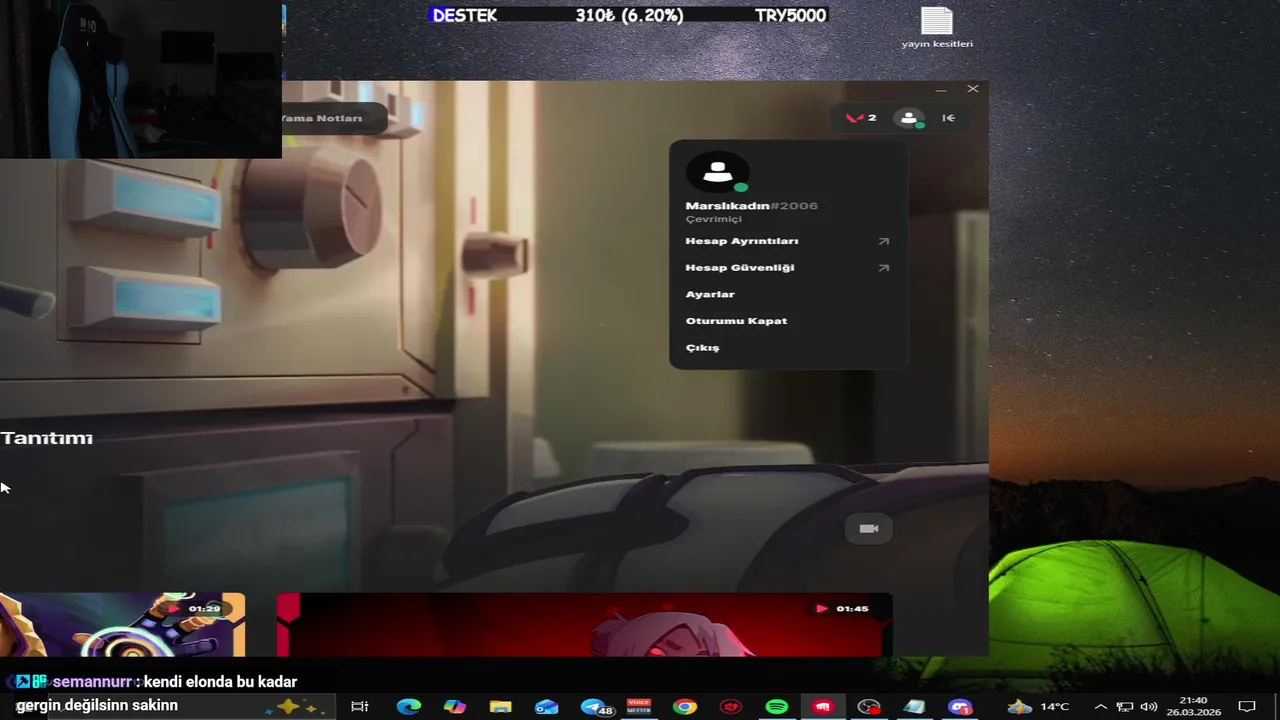
Task: Open Copilot from taskbar
Action: coord(454,707)
